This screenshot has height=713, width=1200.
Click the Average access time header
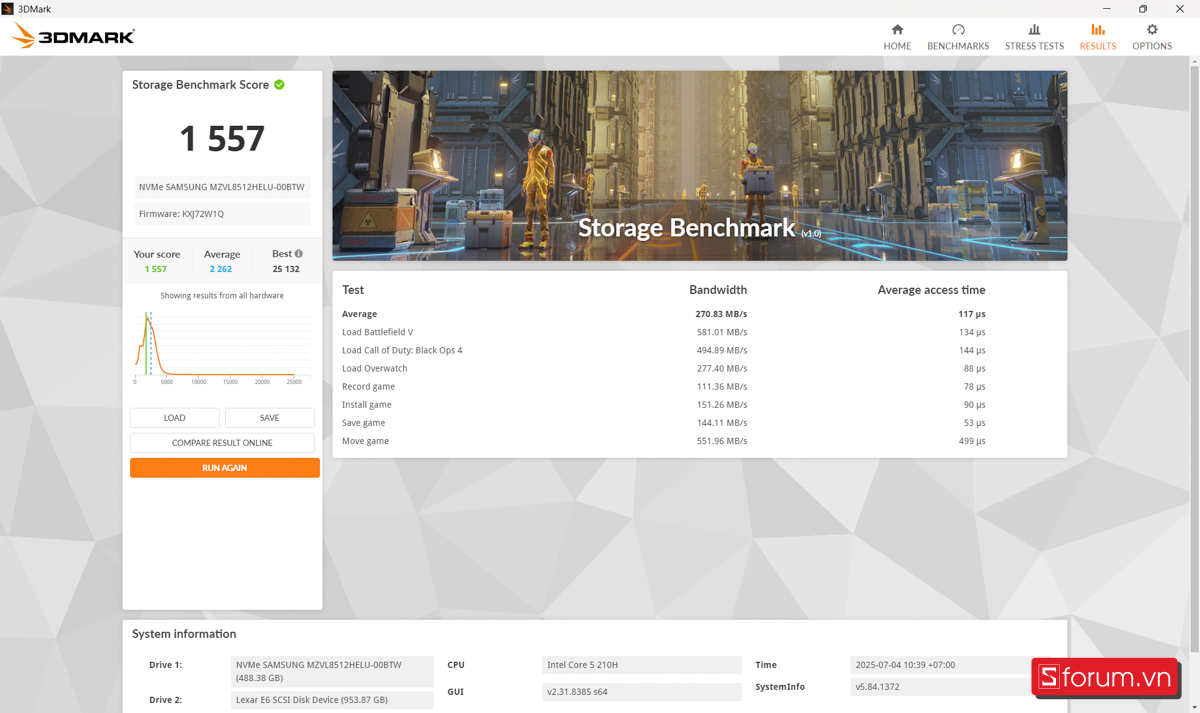point(931,290)
